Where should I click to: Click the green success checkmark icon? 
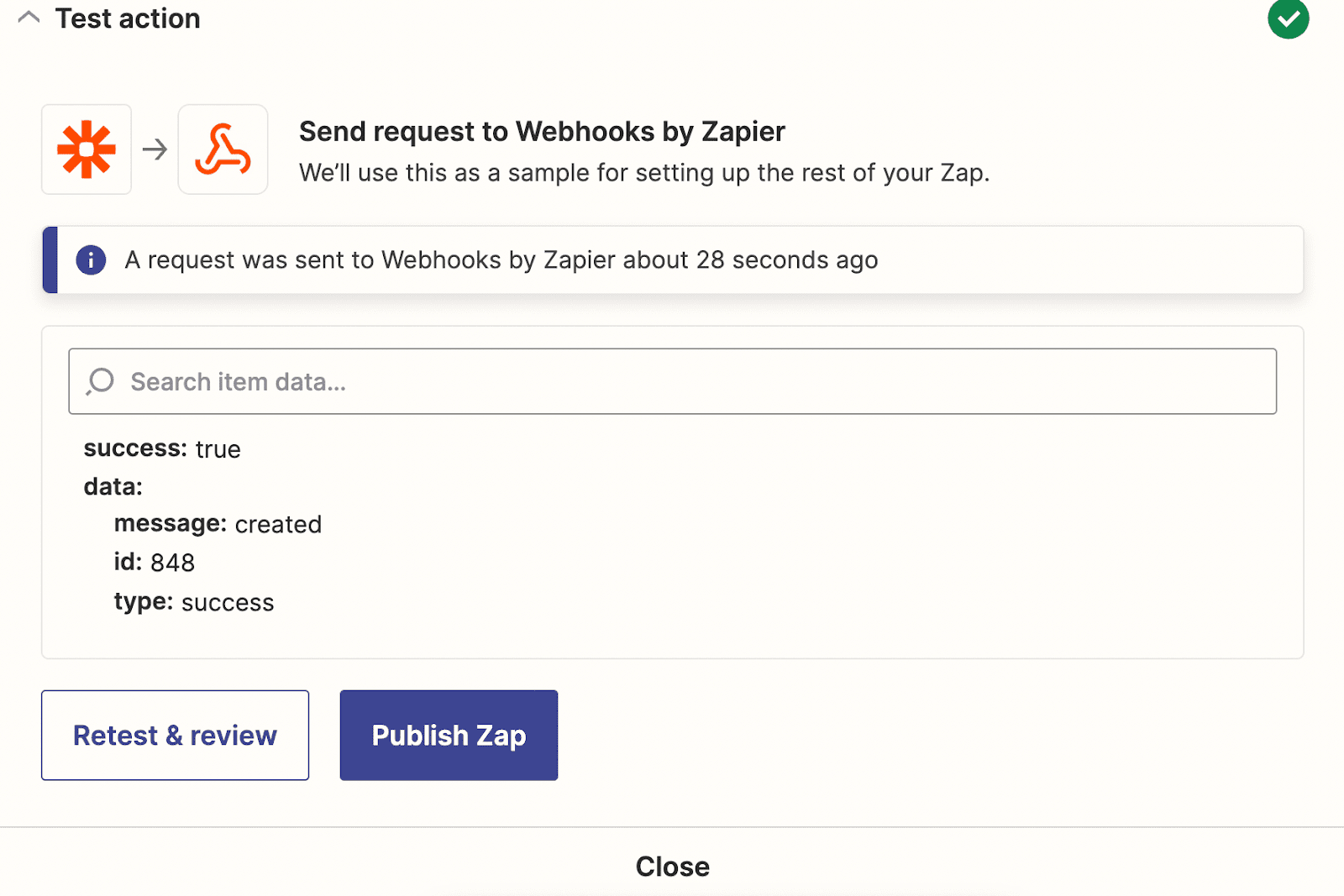point(1288,18)
